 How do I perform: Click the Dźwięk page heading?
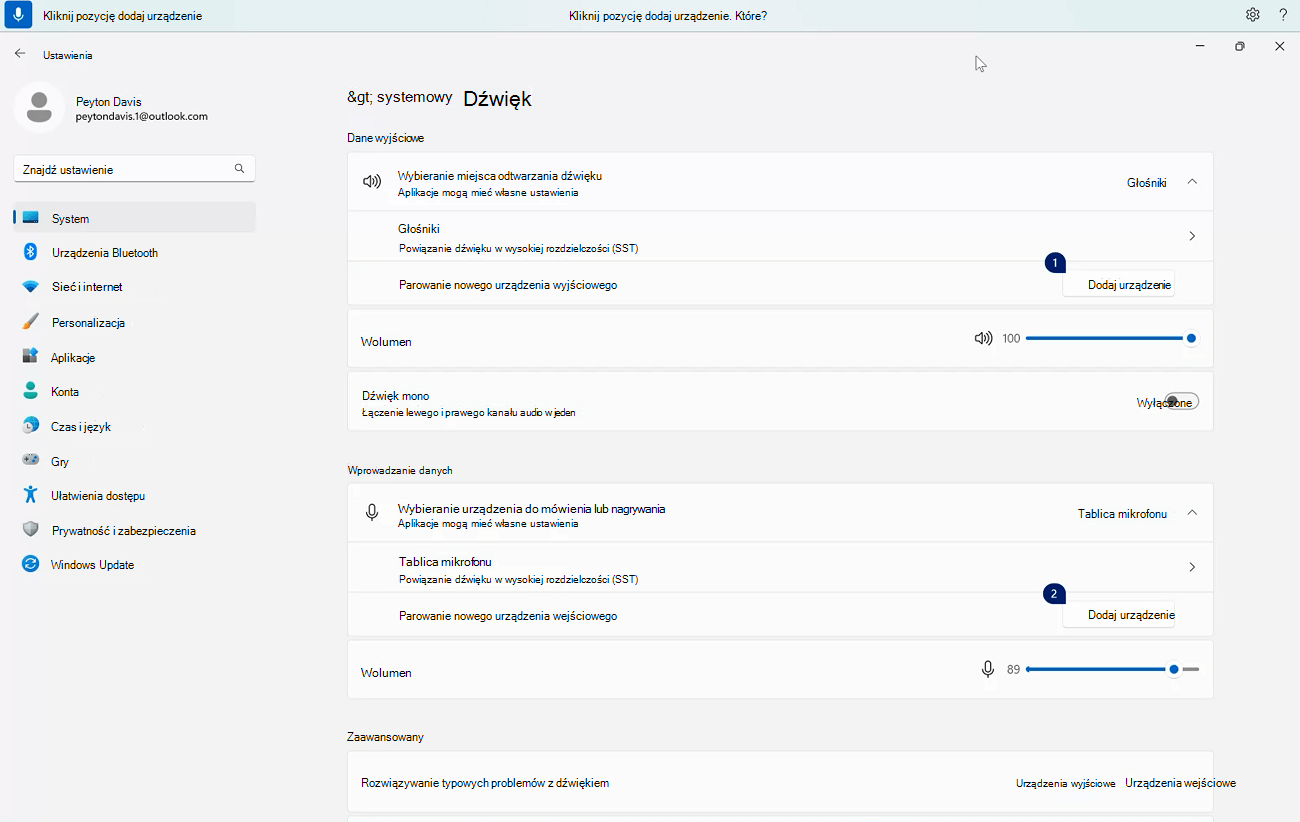(497, 98)
